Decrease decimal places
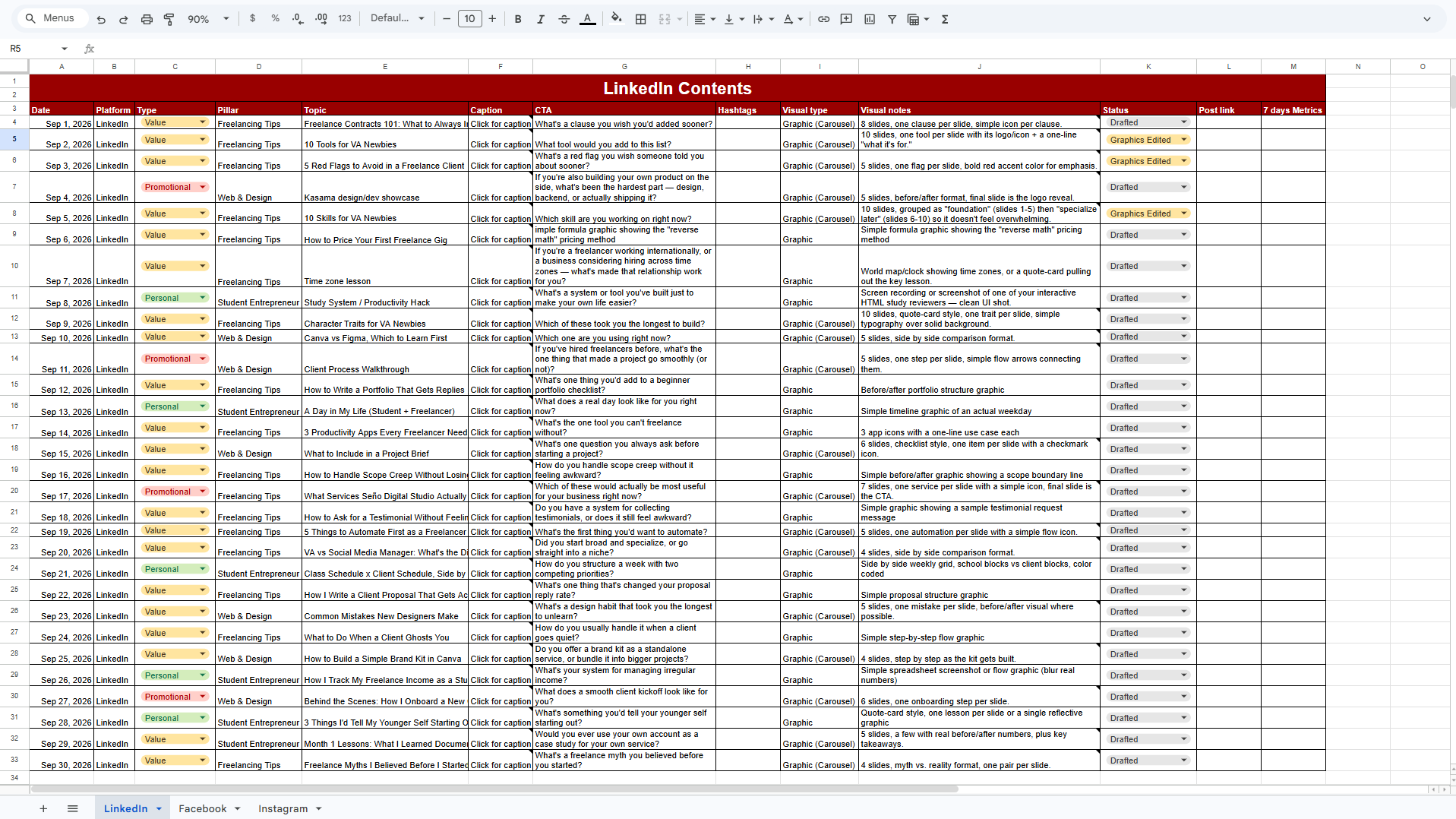1456x819 pixels. (298, 19)
